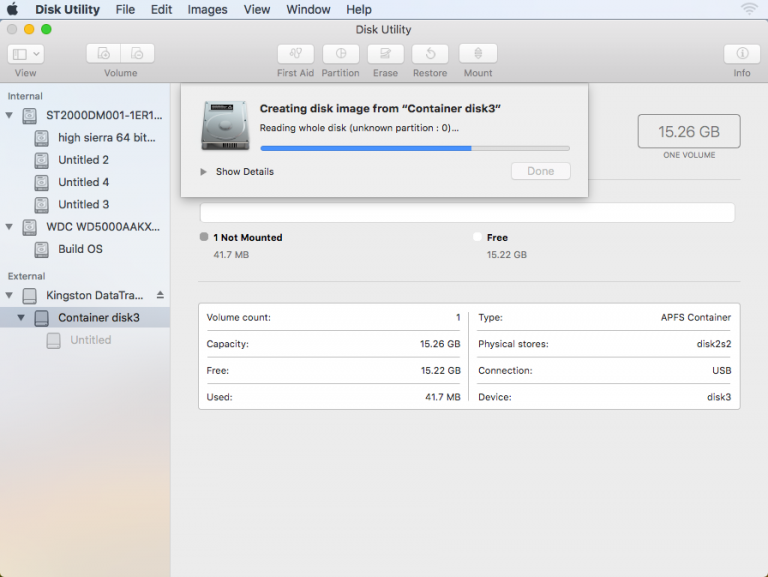Click the 'External' sidebar section header
This screenshot has width=768, height=577.
tap(26, 276)
